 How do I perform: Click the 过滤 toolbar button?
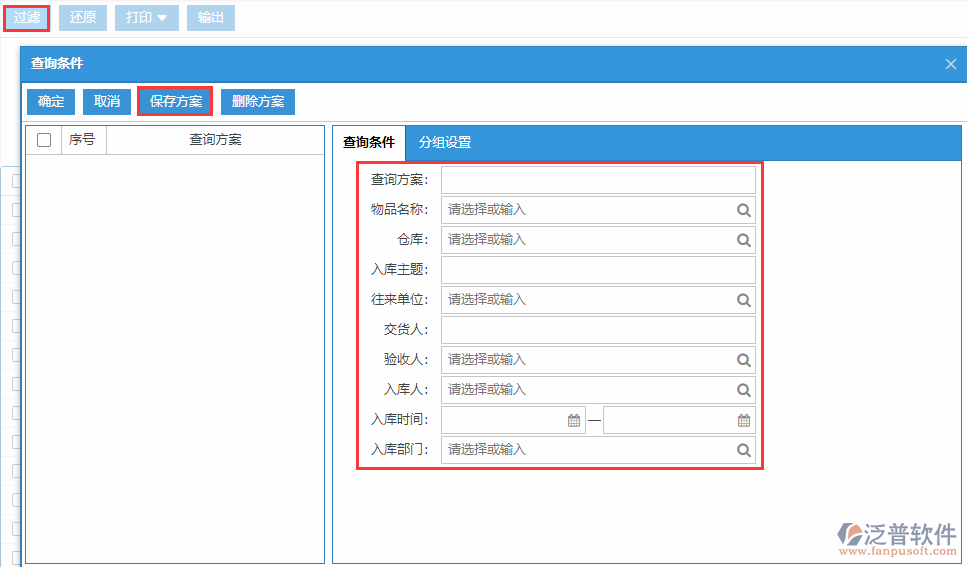coord(27,18)
